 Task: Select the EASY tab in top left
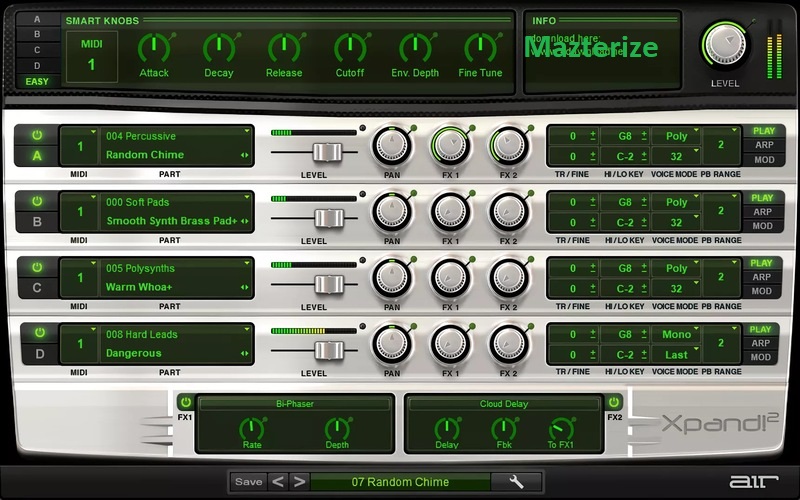click(x=37, y=81)
